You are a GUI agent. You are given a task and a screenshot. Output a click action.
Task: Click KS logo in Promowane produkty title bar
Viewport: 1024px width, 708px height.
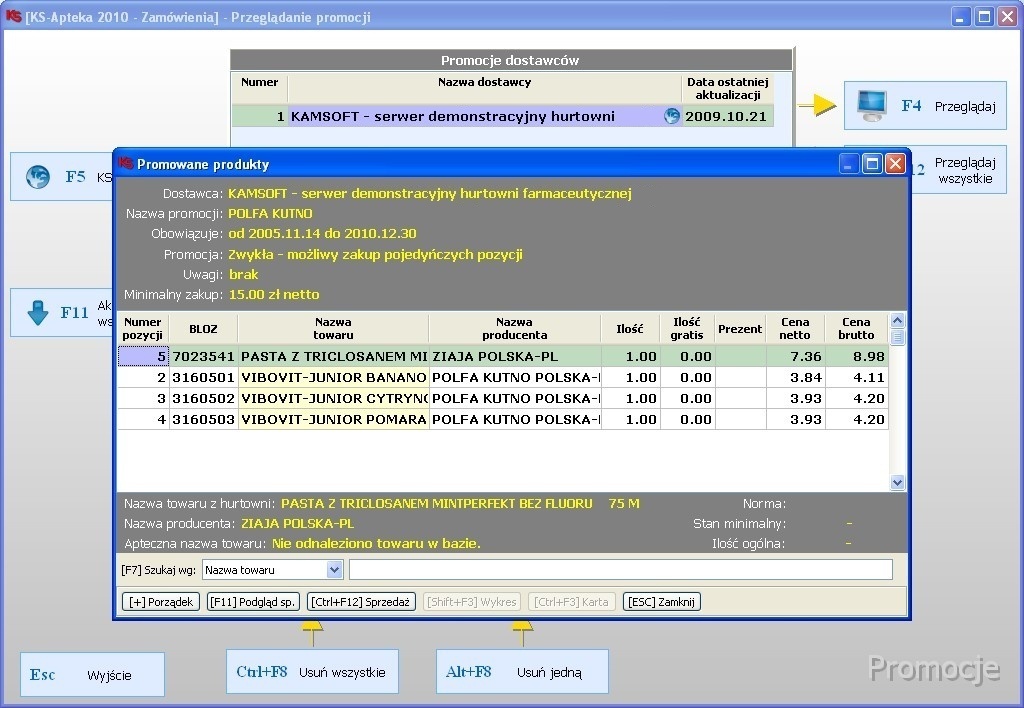pos(126,164)
